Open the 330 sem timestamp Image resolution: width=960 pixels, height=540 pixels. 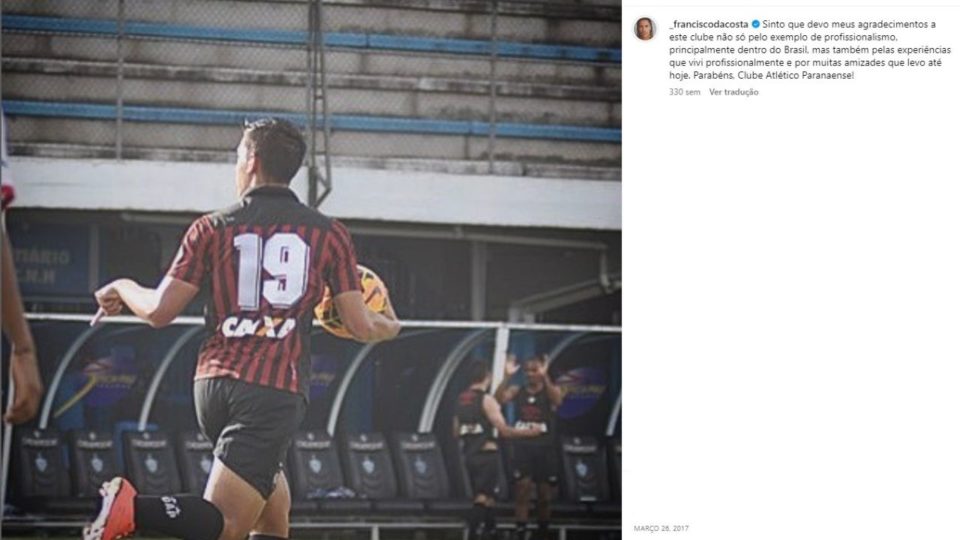tap(684, 92)
